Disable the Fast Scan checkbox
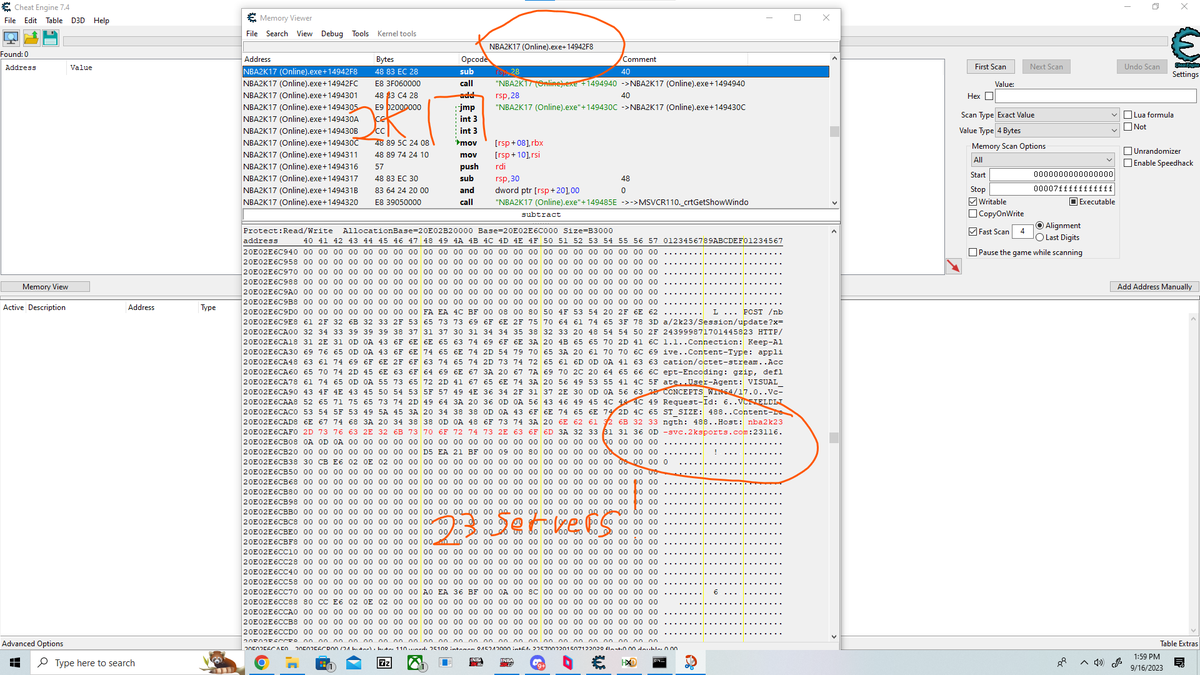The width and height of the screenshot is (1200, 675). [974, 231]
